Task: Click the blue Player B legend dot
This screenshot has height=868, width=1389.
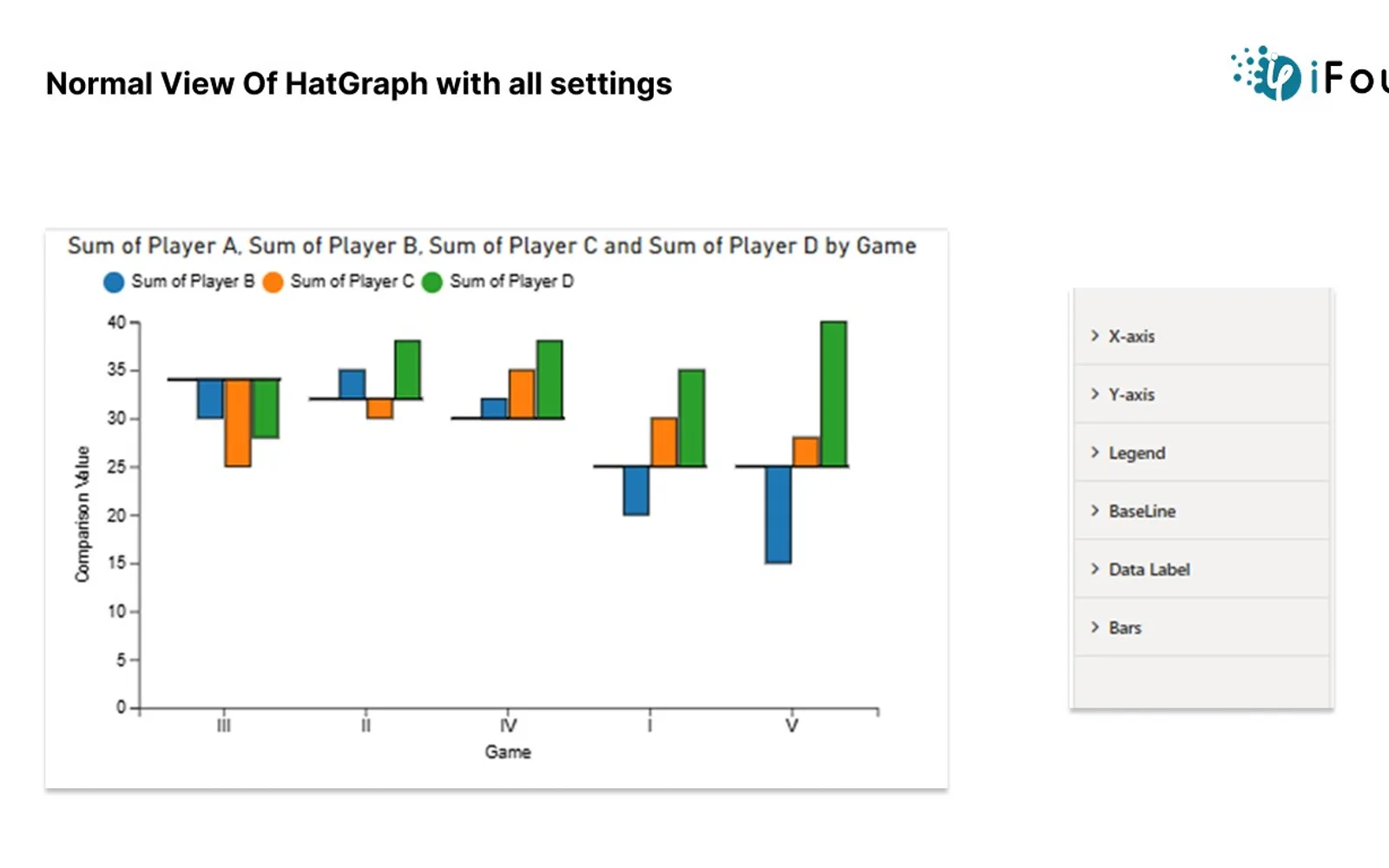Action: tap(114, 282)
